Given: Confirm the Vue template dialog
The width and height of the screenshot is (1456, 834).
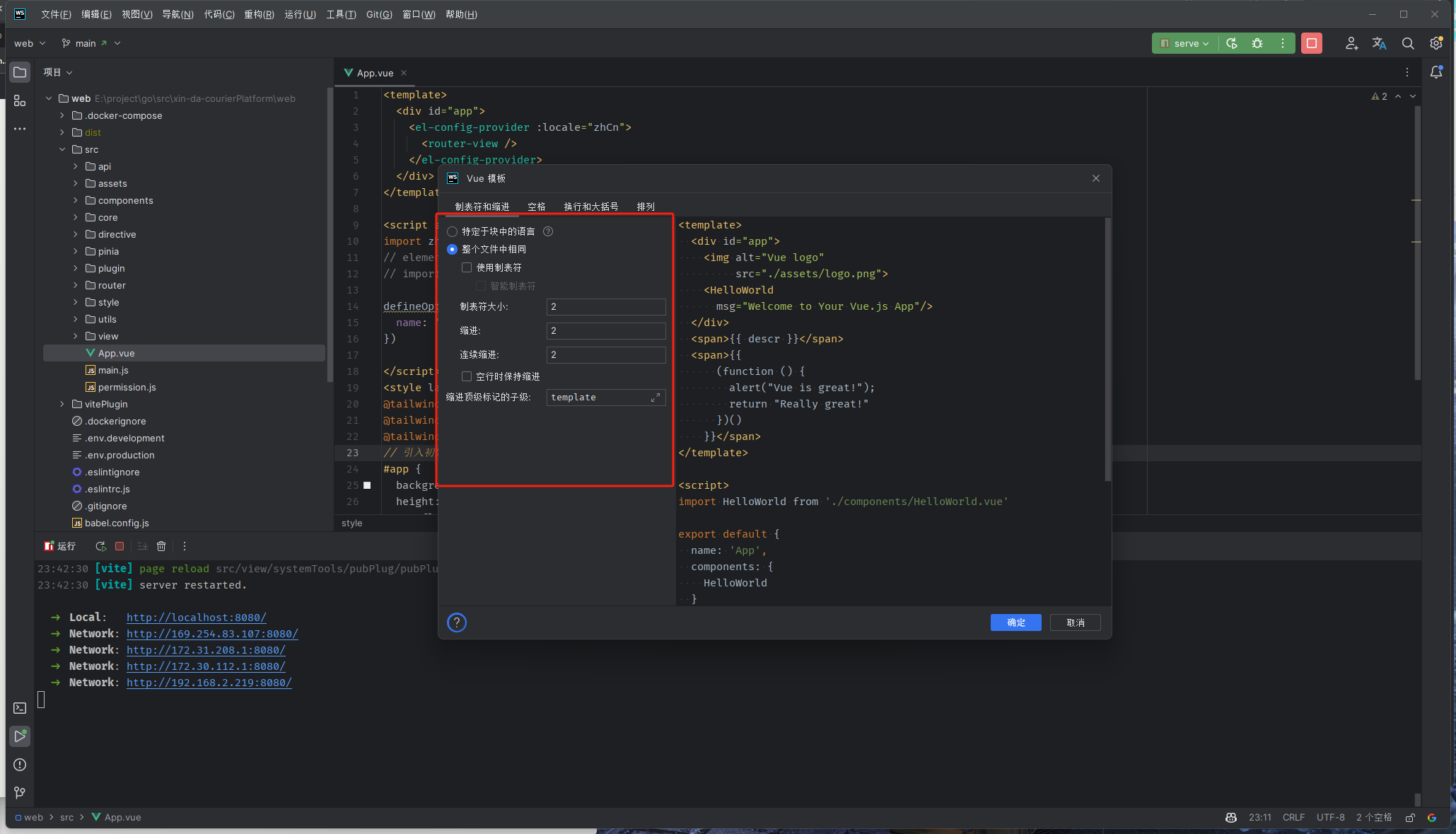Looking at the screenshot, I should (x=1016, y=622).
